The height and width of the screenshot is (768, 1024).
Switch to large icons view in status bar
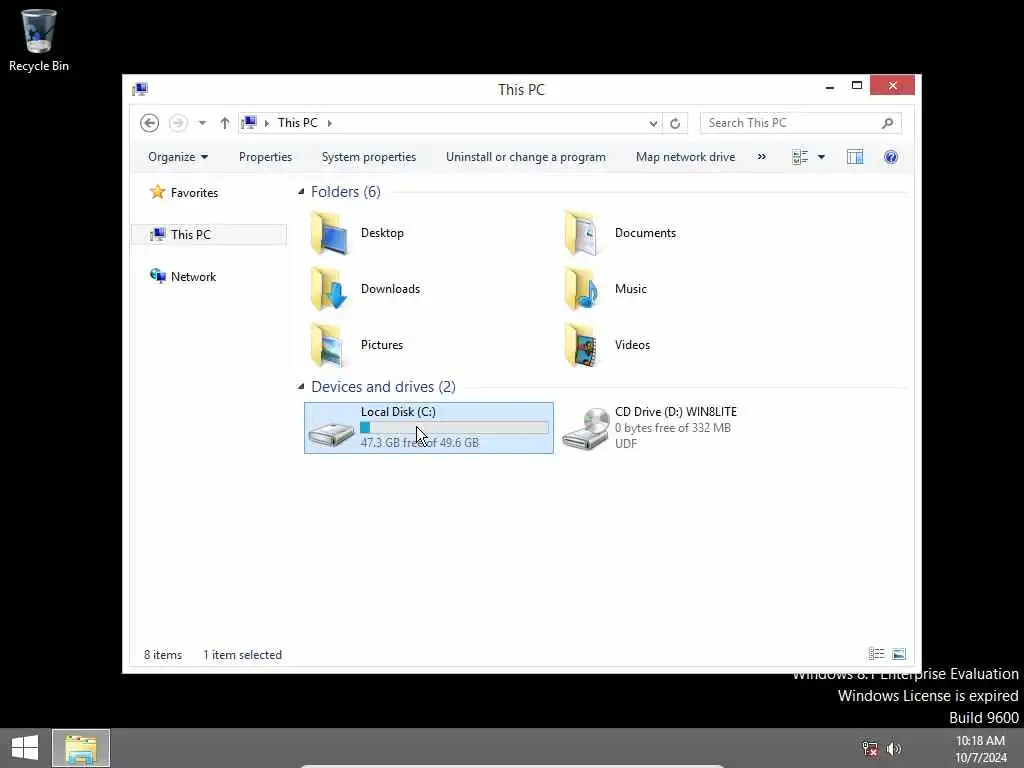pos(899,654)
